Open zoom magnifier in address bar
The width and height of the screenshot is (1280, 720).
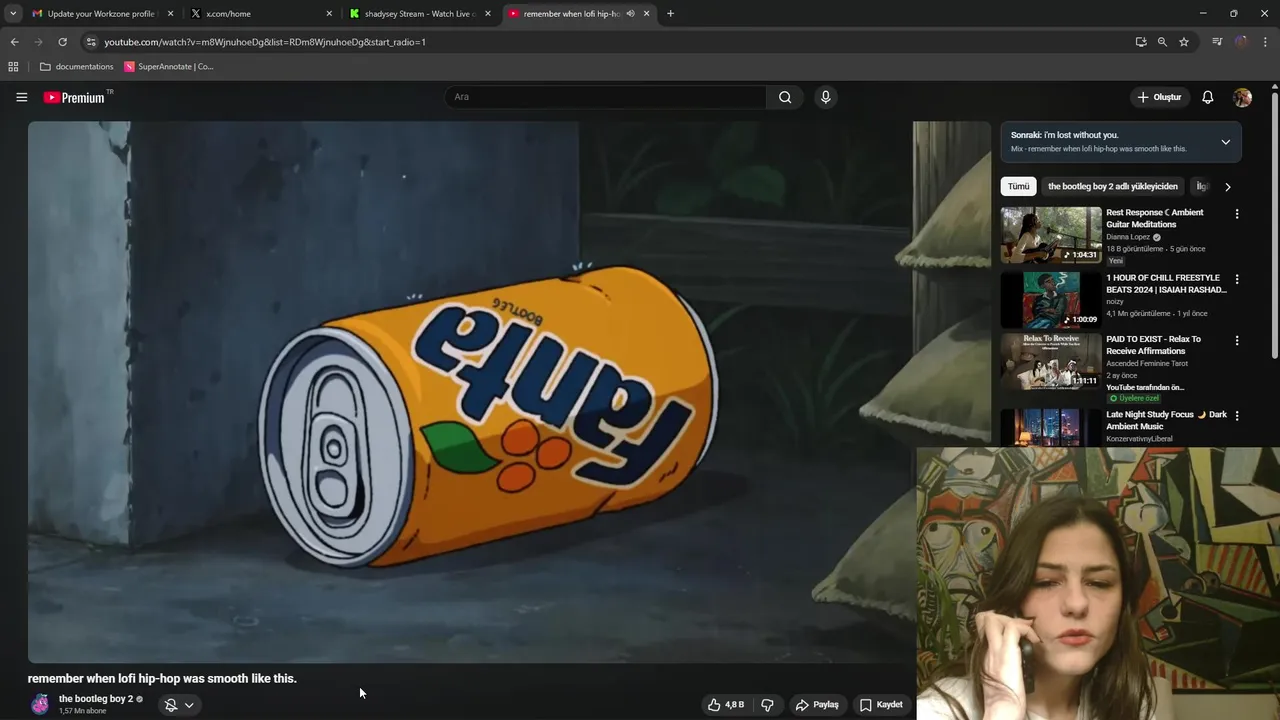click(x=1162, y=42)
